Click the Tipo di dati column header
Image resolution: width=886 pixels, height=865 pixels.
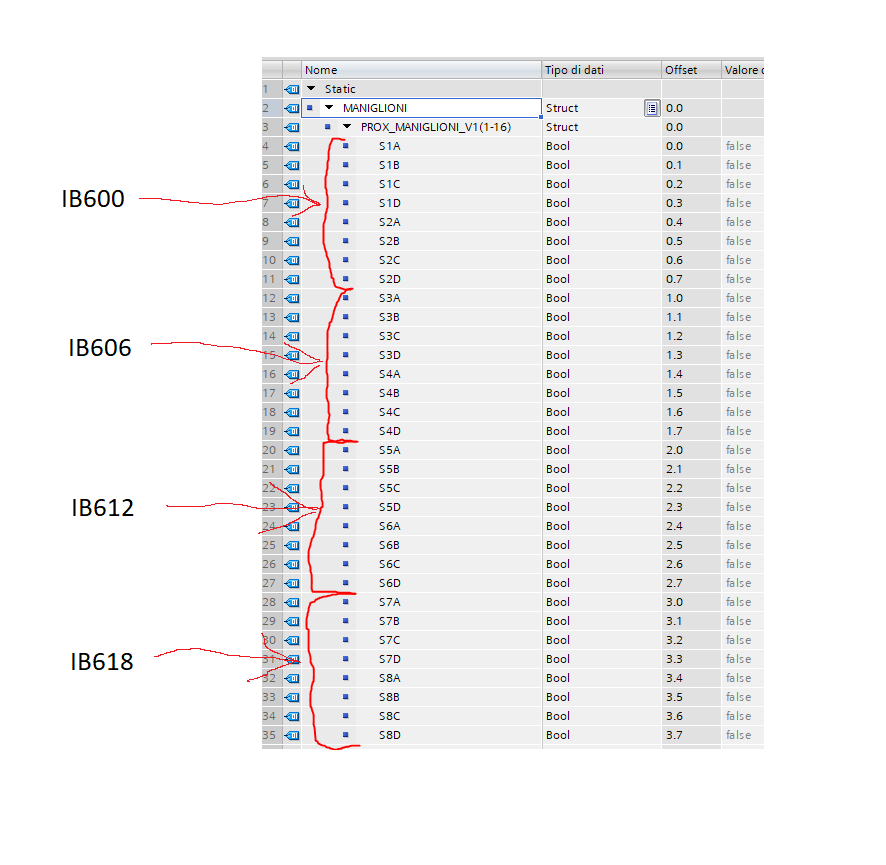(x=602, y=69)
